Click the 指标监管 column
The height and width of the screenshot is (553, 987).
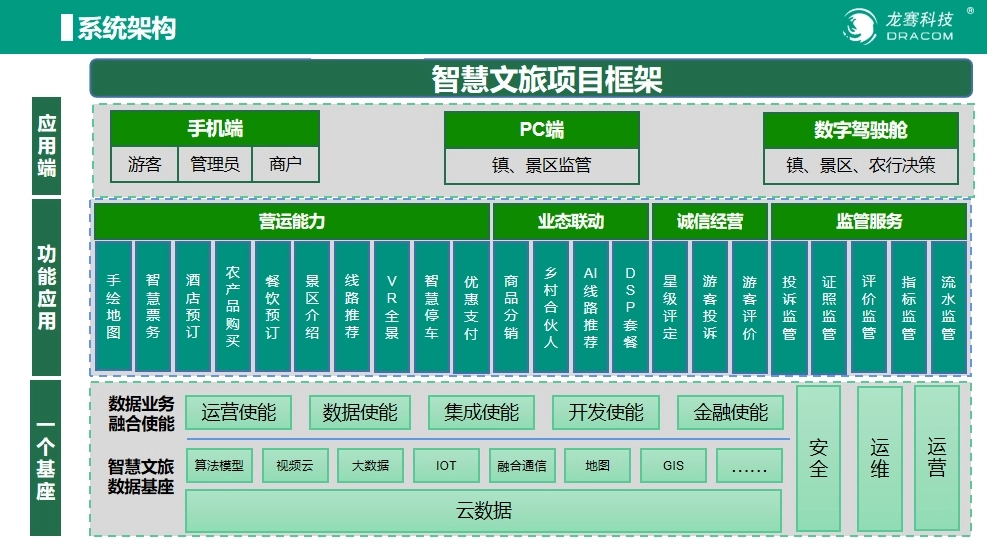click(908, 308)
